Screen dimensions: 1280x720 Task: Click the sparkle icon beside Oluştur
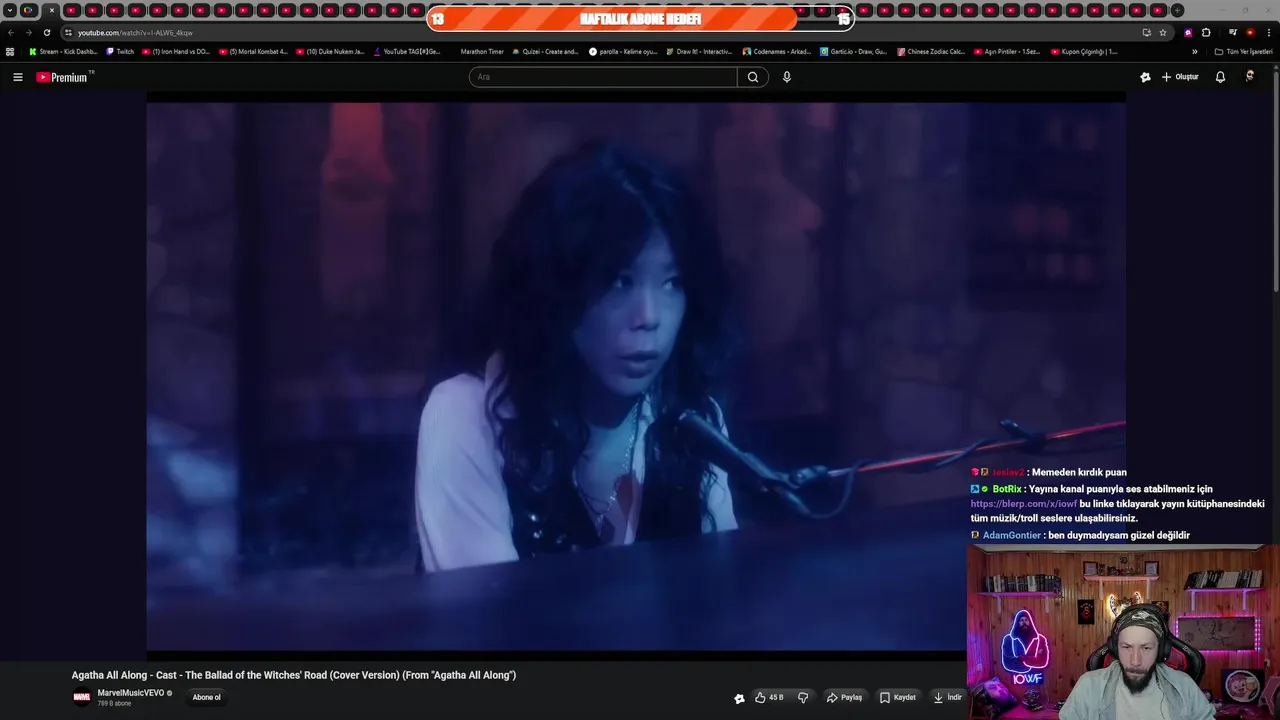(1145, 77)
